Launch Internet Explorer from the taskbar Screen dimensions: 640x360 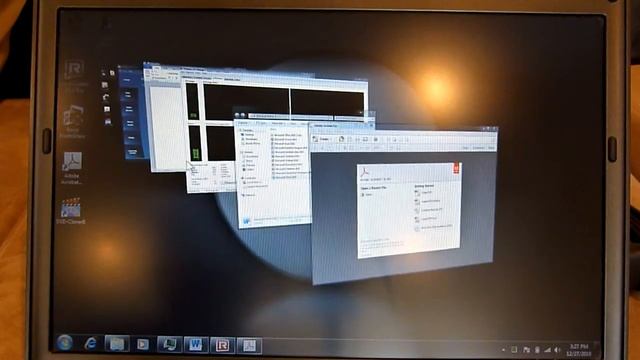(90, 344)
